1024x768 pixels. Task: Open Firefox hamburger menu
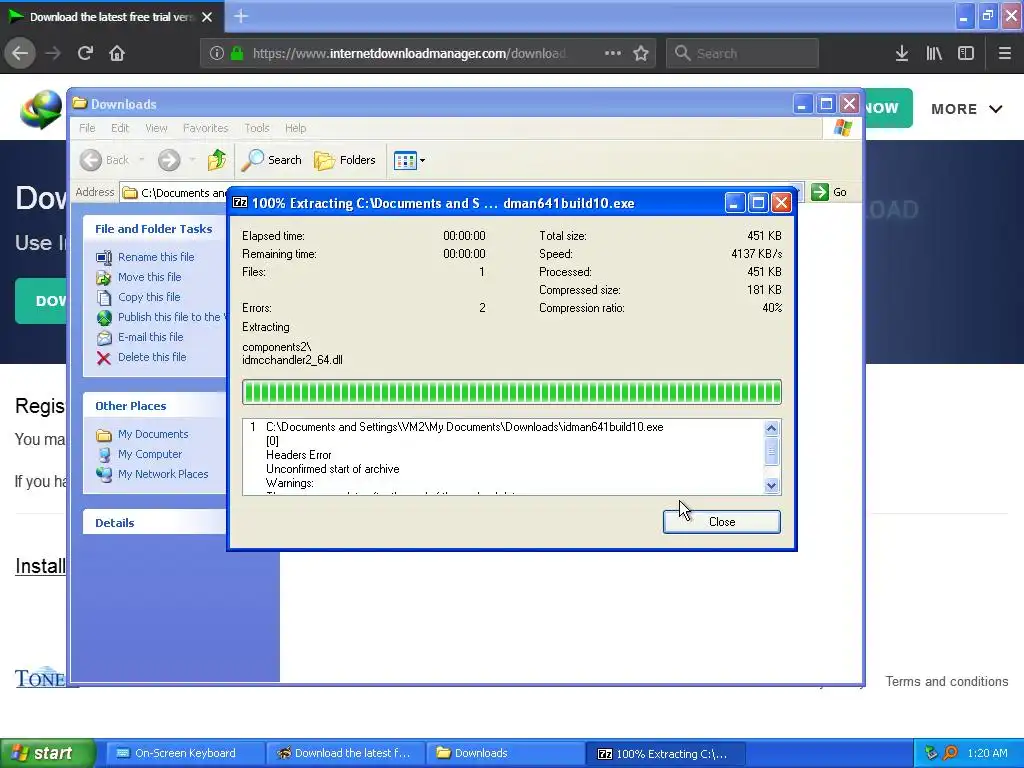(1004, 53)
